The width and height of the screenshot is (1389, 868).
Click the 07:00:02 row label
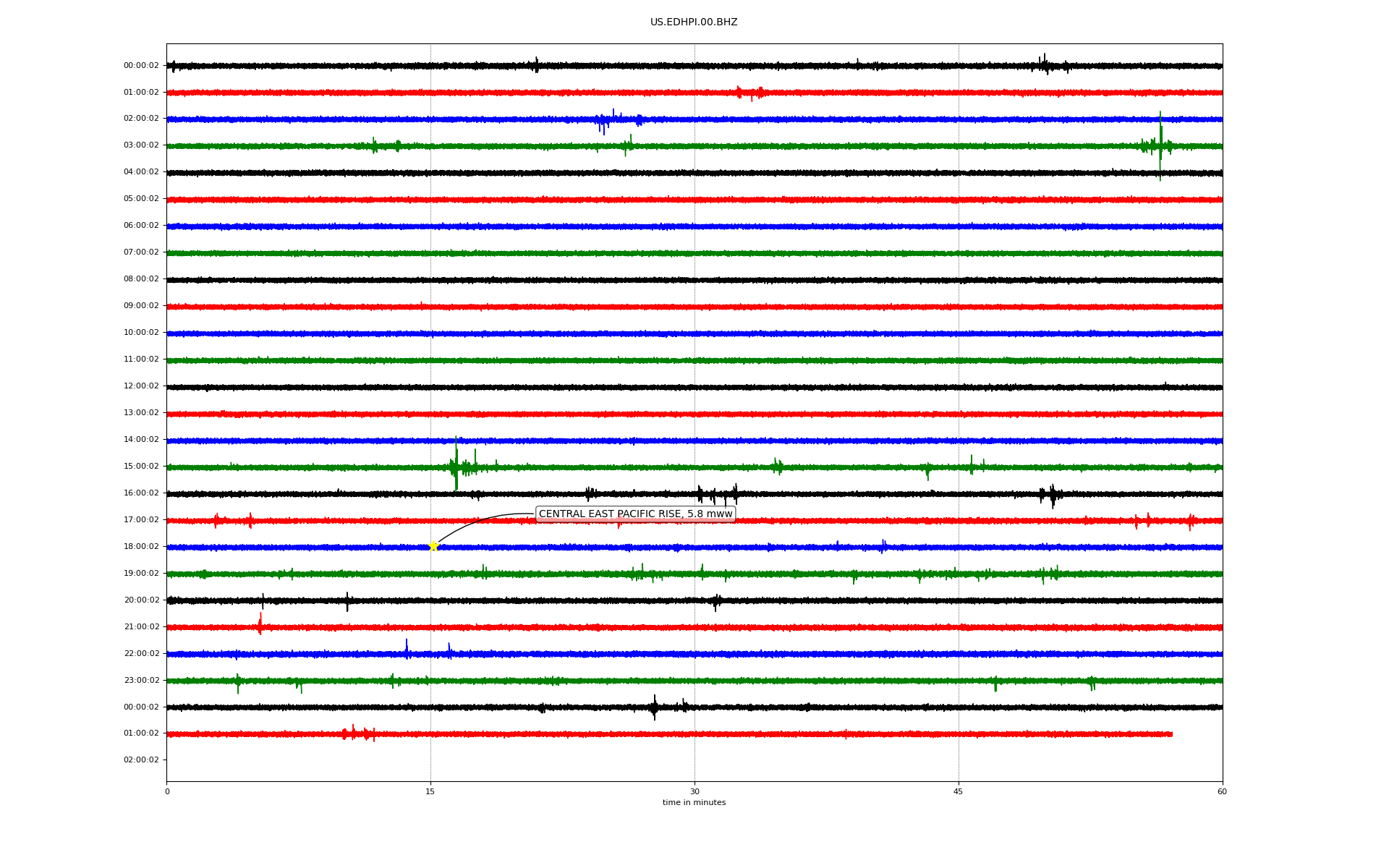[x=141, y=252]
